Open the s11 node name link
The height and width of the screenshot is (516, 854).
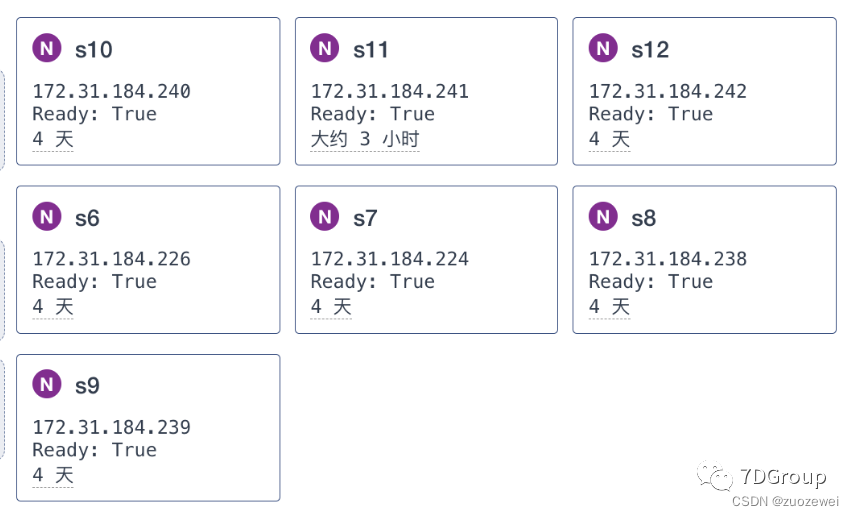[x=370, y=49]
